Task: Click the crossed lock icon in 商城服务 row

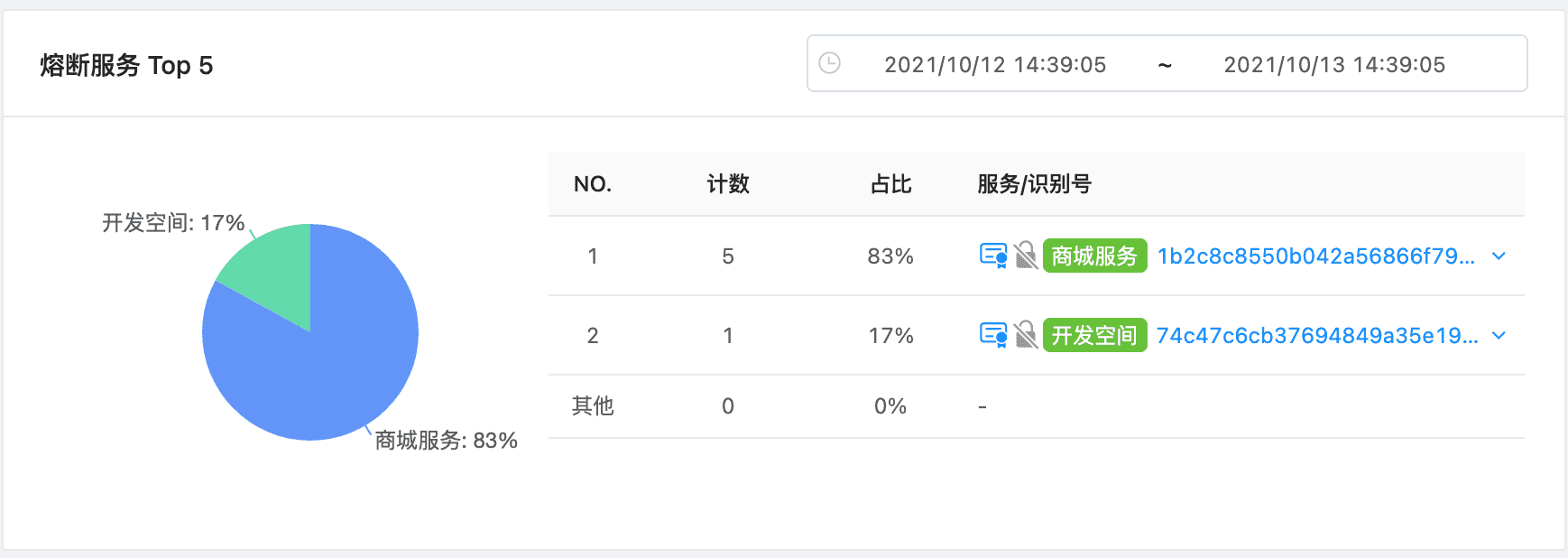Action: [1026, 256]
